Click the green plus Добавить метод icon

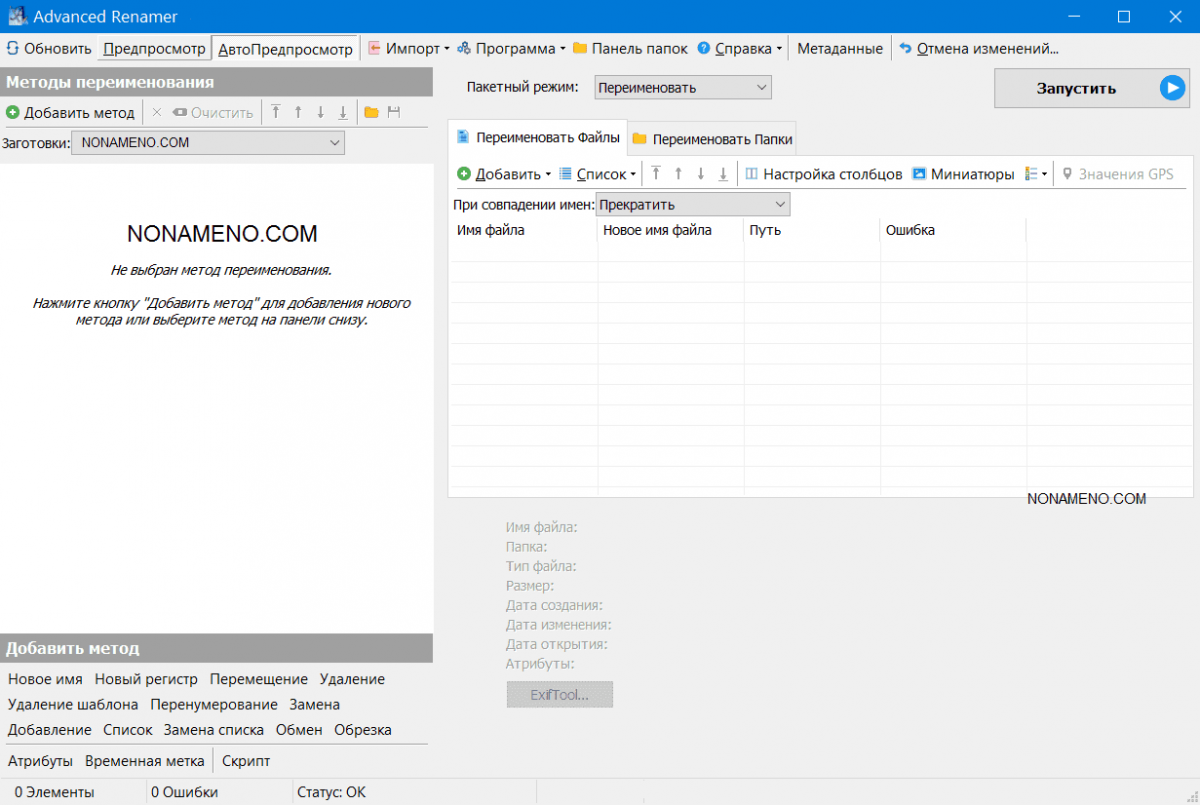point(13,113)
